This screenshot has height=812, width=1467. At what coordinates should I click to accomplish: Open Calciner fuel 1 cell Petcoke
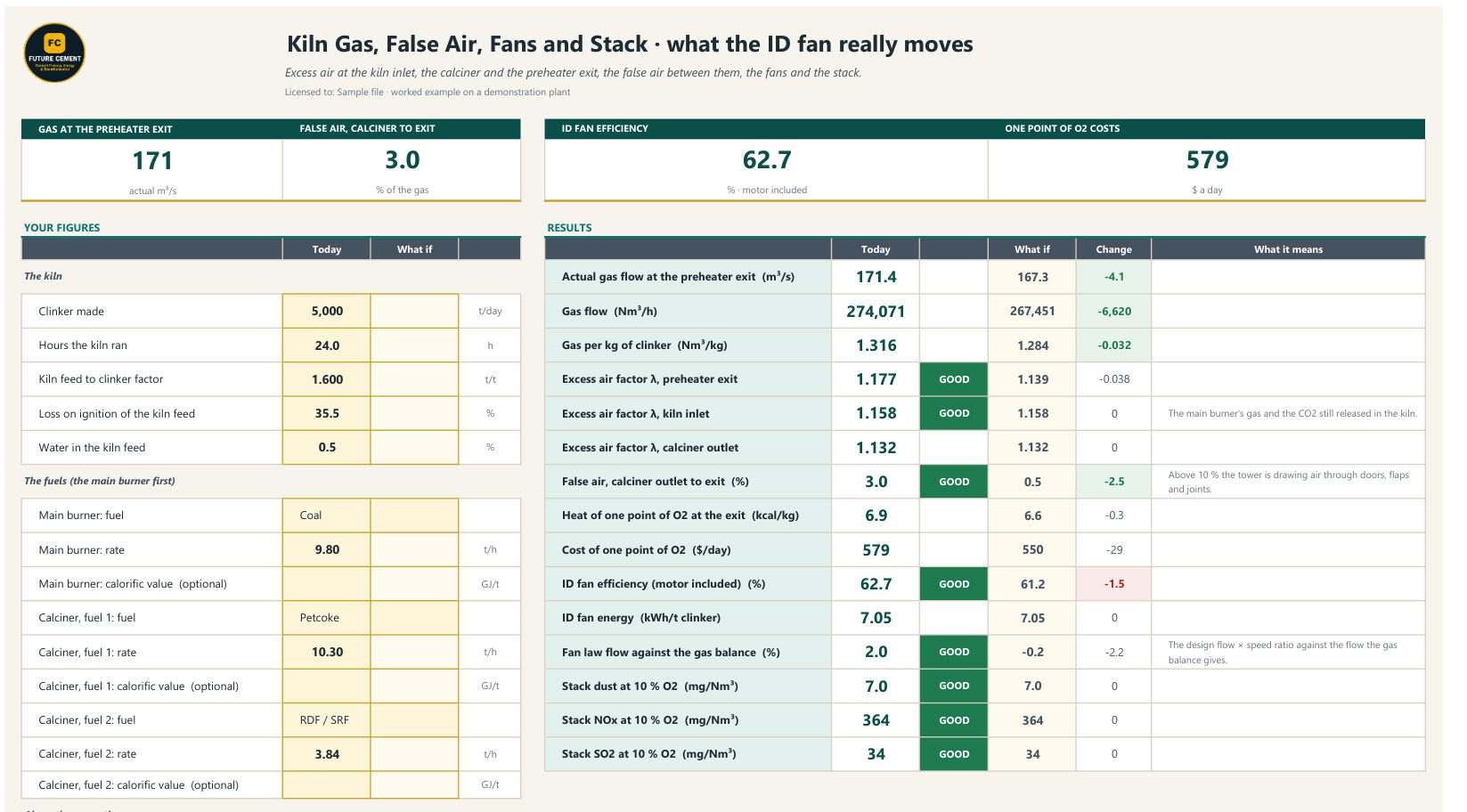[327, 618]
